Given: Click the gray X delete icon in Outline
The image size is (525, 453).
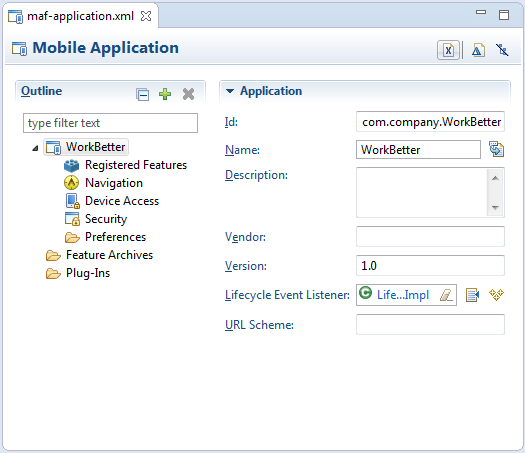Looking at the screenshot, I should click(x=189, y=94).
